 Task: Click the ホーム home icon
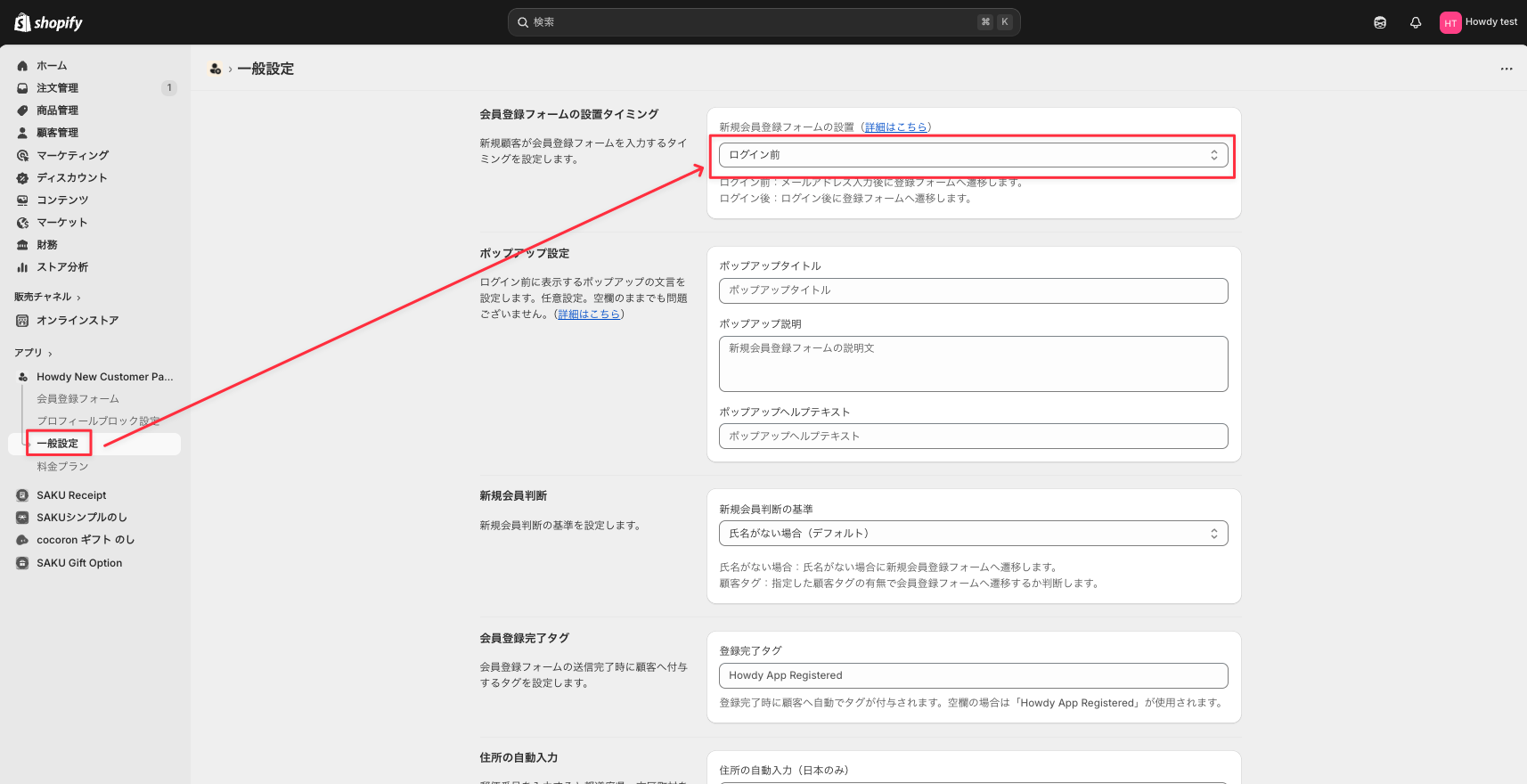point(22,66)
